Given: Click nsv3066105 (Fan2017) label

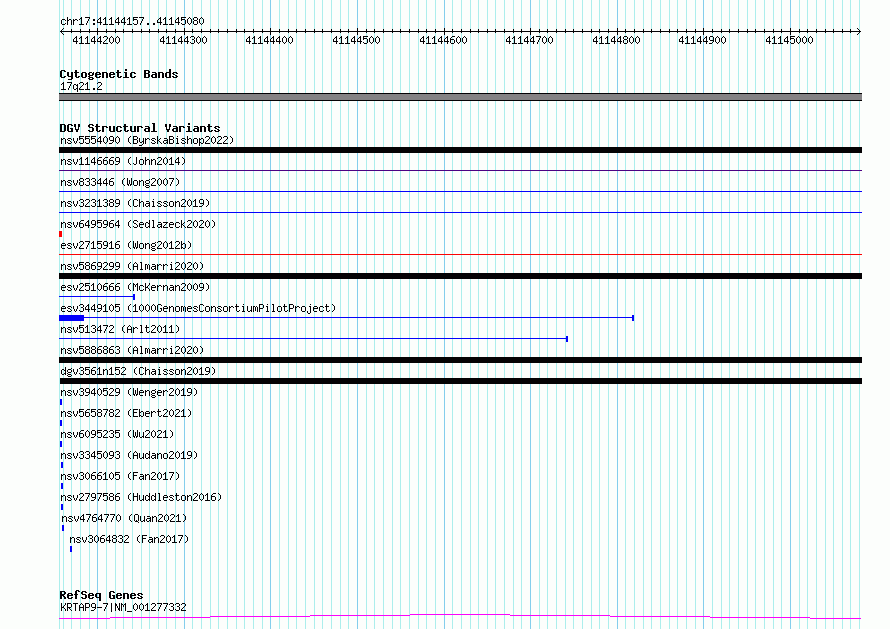Looking at the screenshot, I should [x=120, y=476].
